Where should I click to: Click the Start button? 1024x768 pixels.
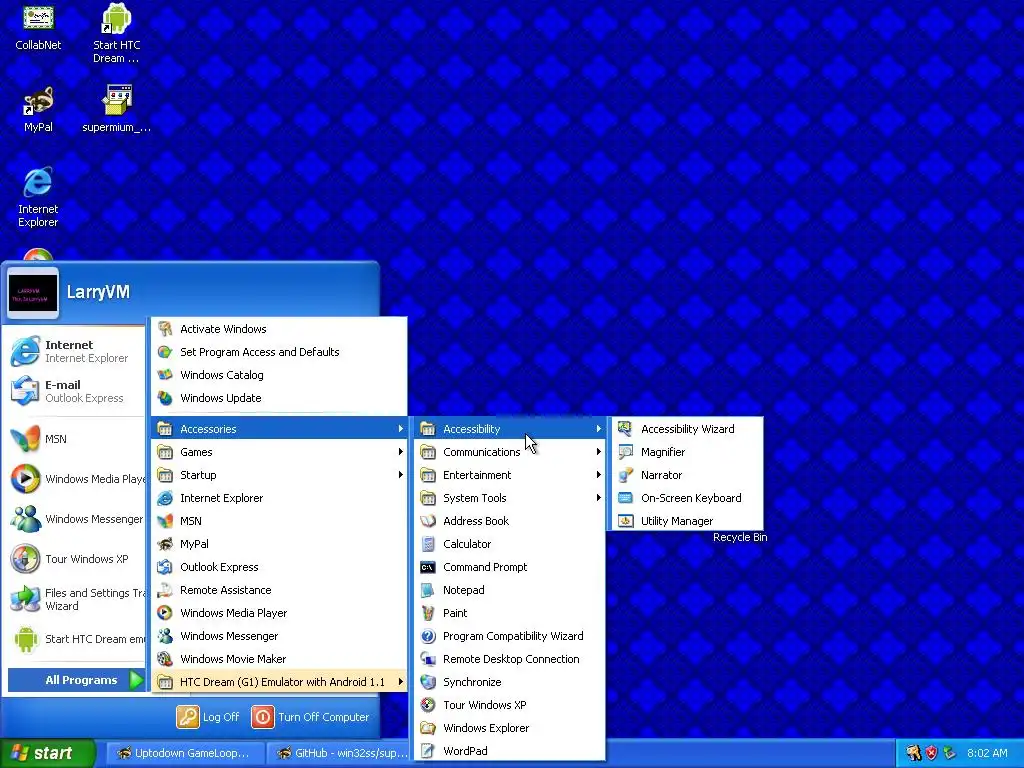click(x=47, y=753)
